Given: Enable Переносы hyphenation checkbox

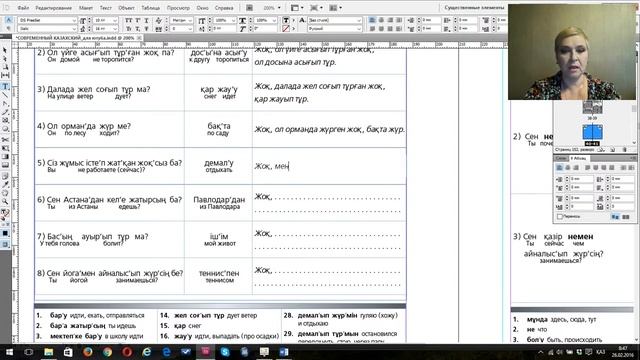Looking at the screenshot, I should point(560,216).
